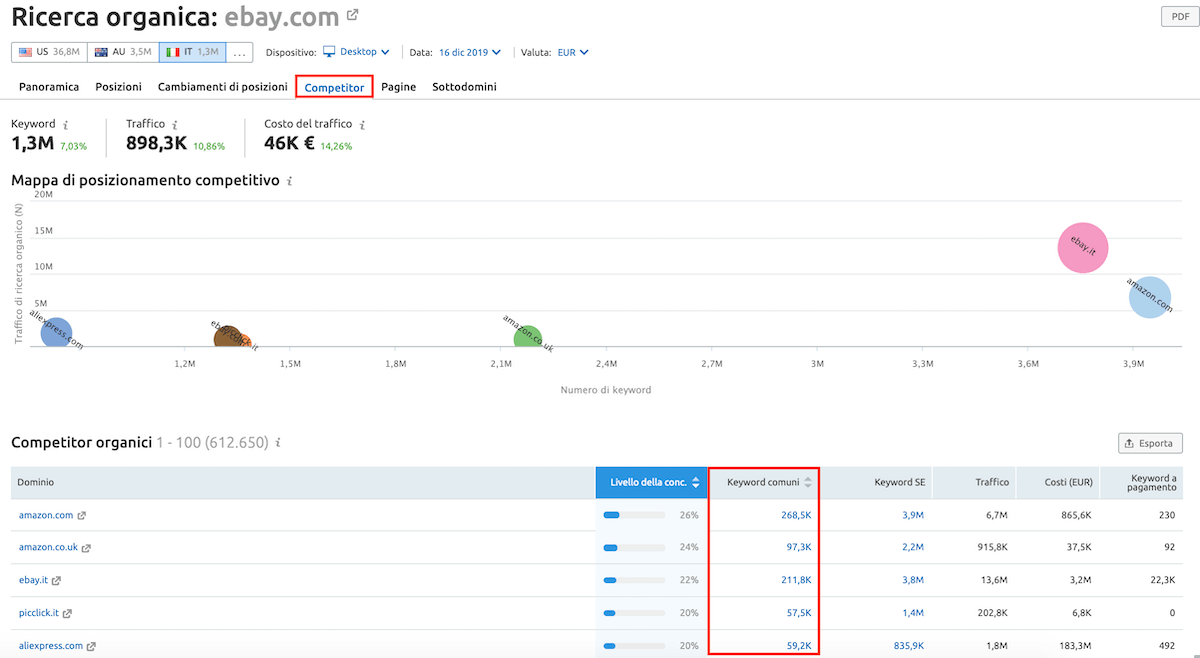Click the Desktop monitor icon near Dispositivo

[x=331, y=51]
